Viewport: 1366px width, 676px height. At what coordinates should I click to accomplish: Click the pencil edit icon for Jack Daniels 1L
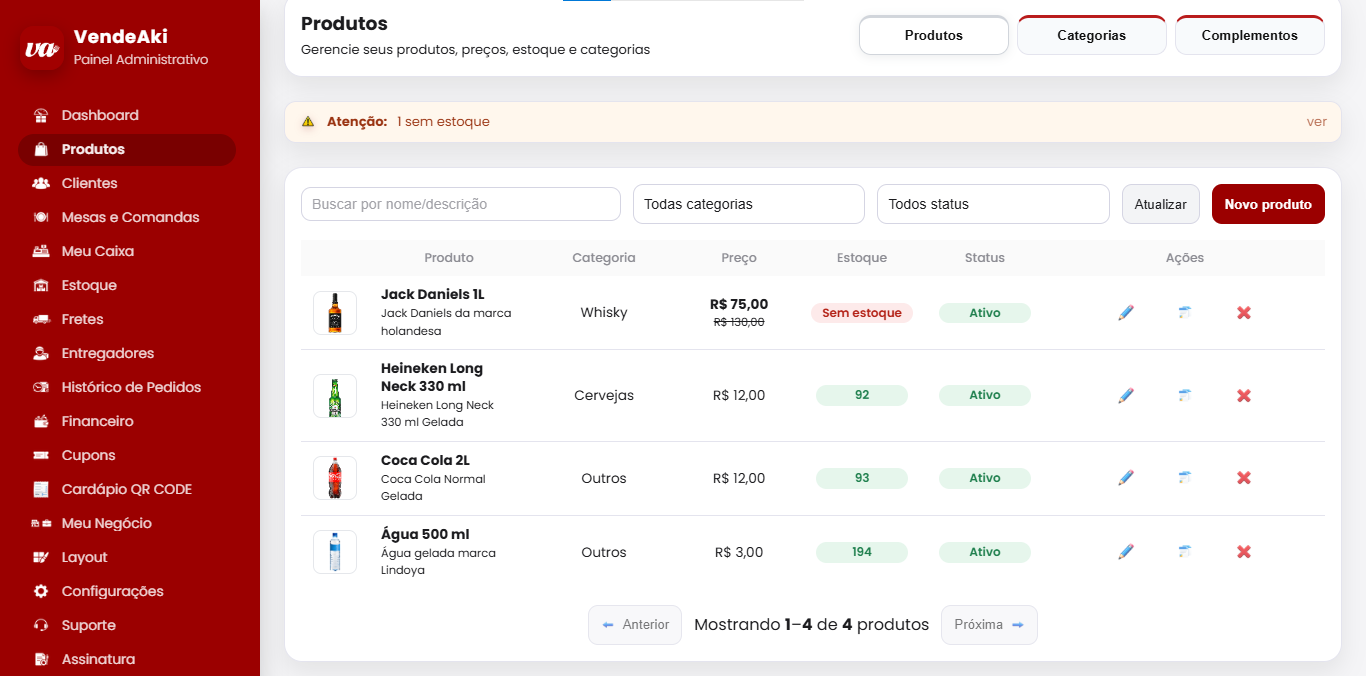(1126, 313)
